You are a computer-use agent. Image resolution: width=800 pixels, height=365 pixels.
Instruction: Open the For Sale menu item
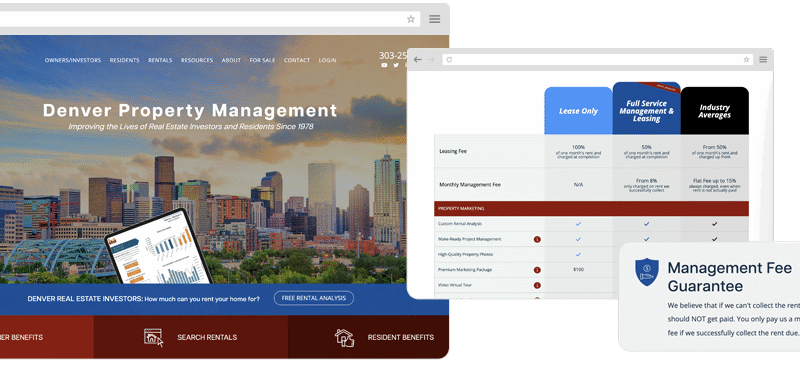262,60
